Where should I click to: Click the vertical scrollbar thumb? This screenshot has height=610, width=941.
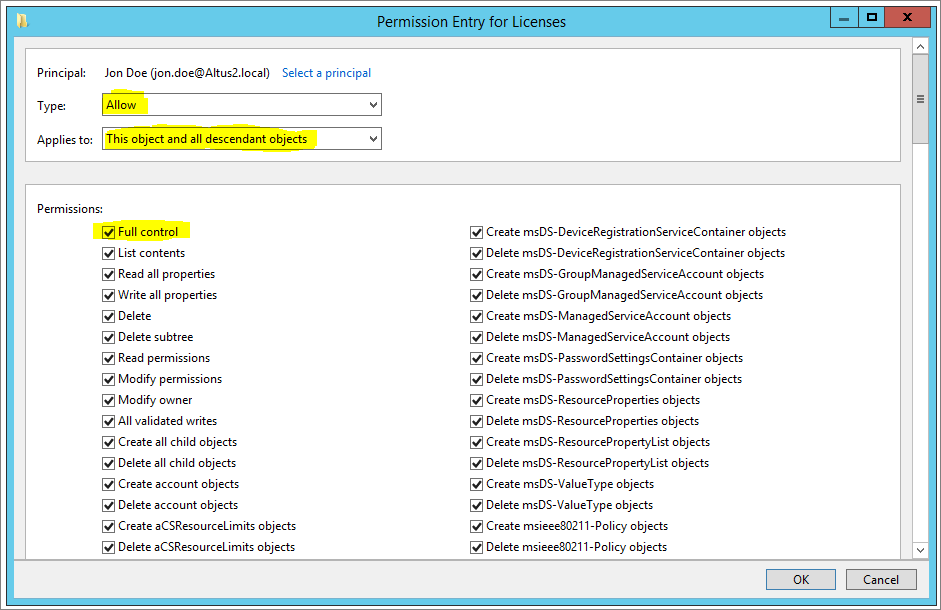[920, 102]
